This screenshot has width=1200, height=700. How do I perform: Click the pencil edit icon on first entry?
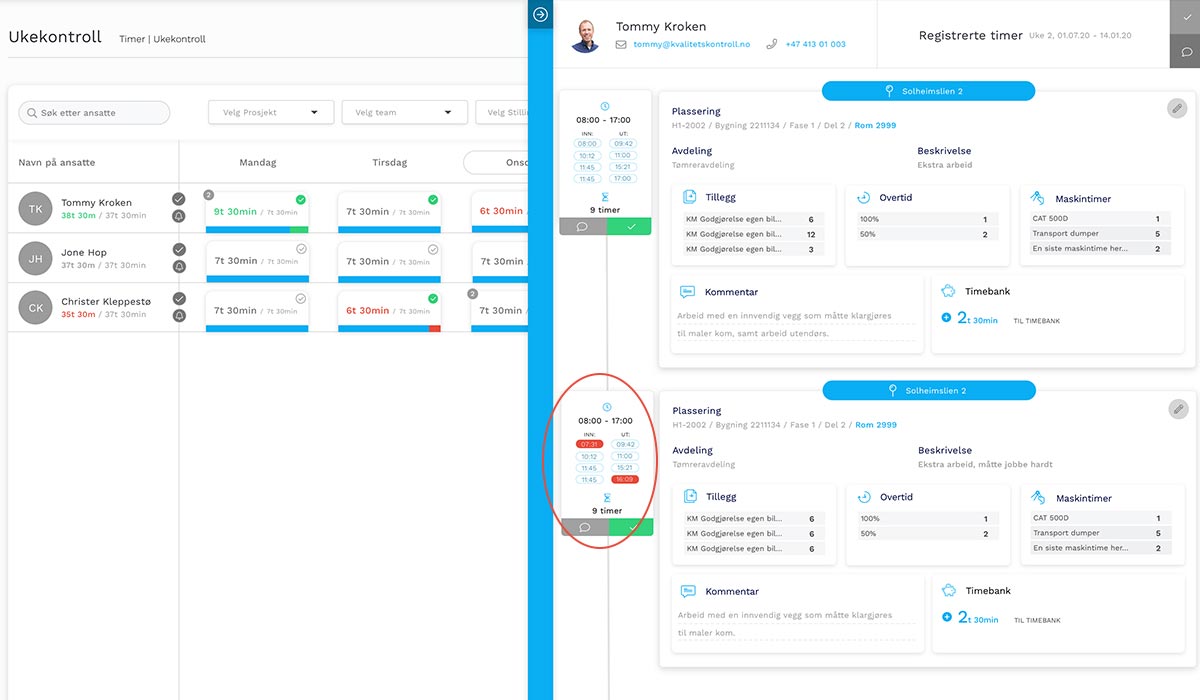click(1179, 108)
